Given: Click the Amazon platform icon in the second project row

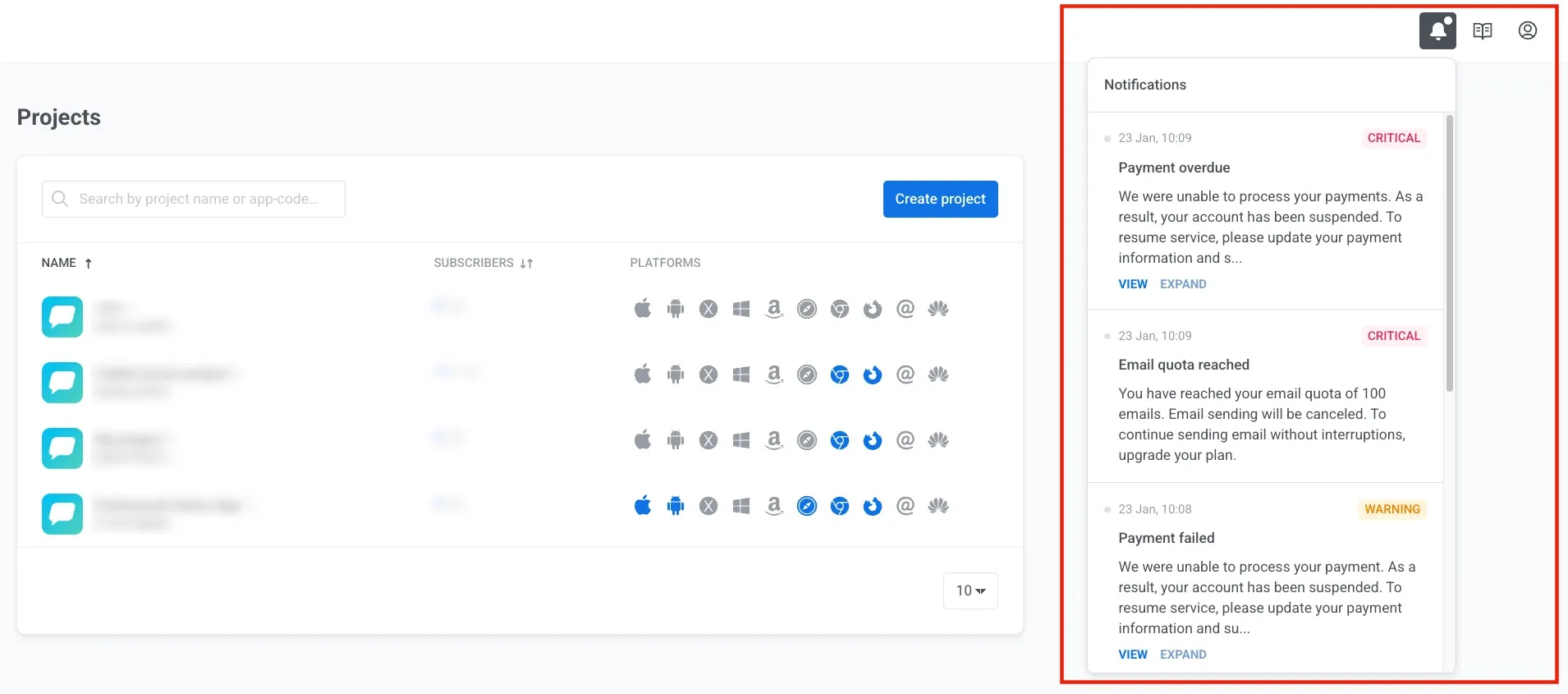Looking at the screenshot, I should pyautogui.click(x=773, y=375).
